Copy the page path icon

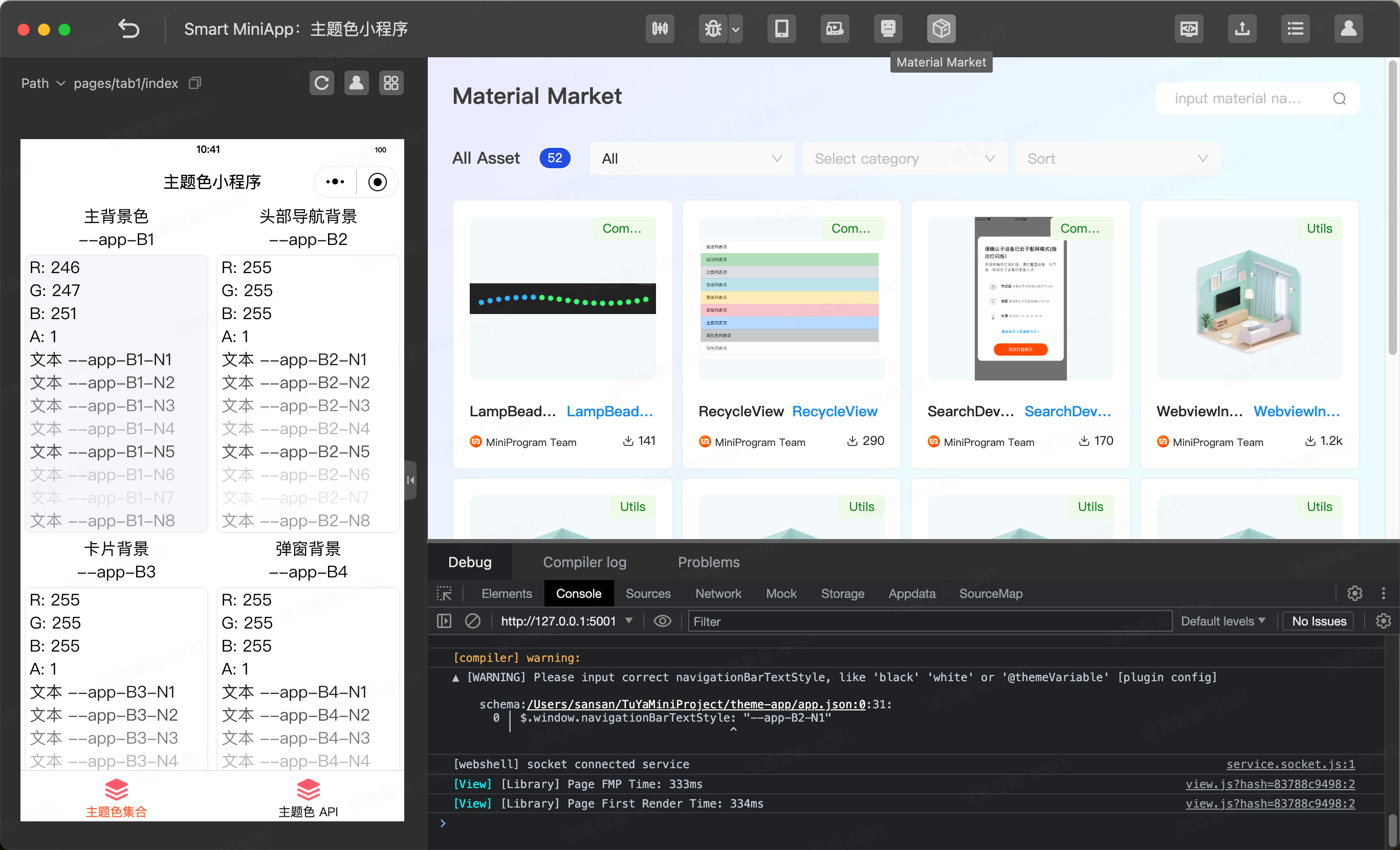pos(195,83)
